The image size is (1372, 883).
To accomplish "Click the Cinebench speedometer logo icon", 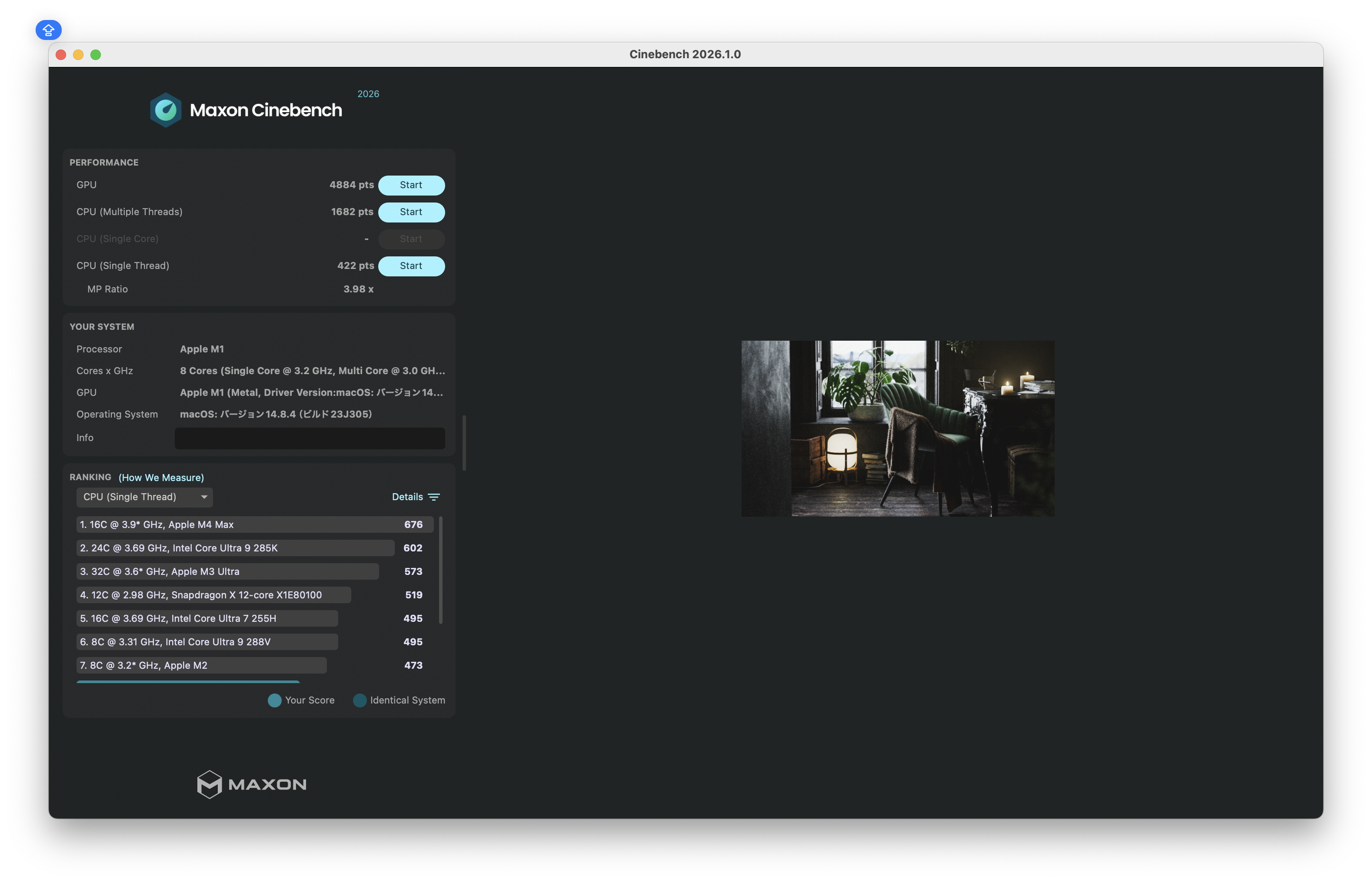I will [166, 110].
